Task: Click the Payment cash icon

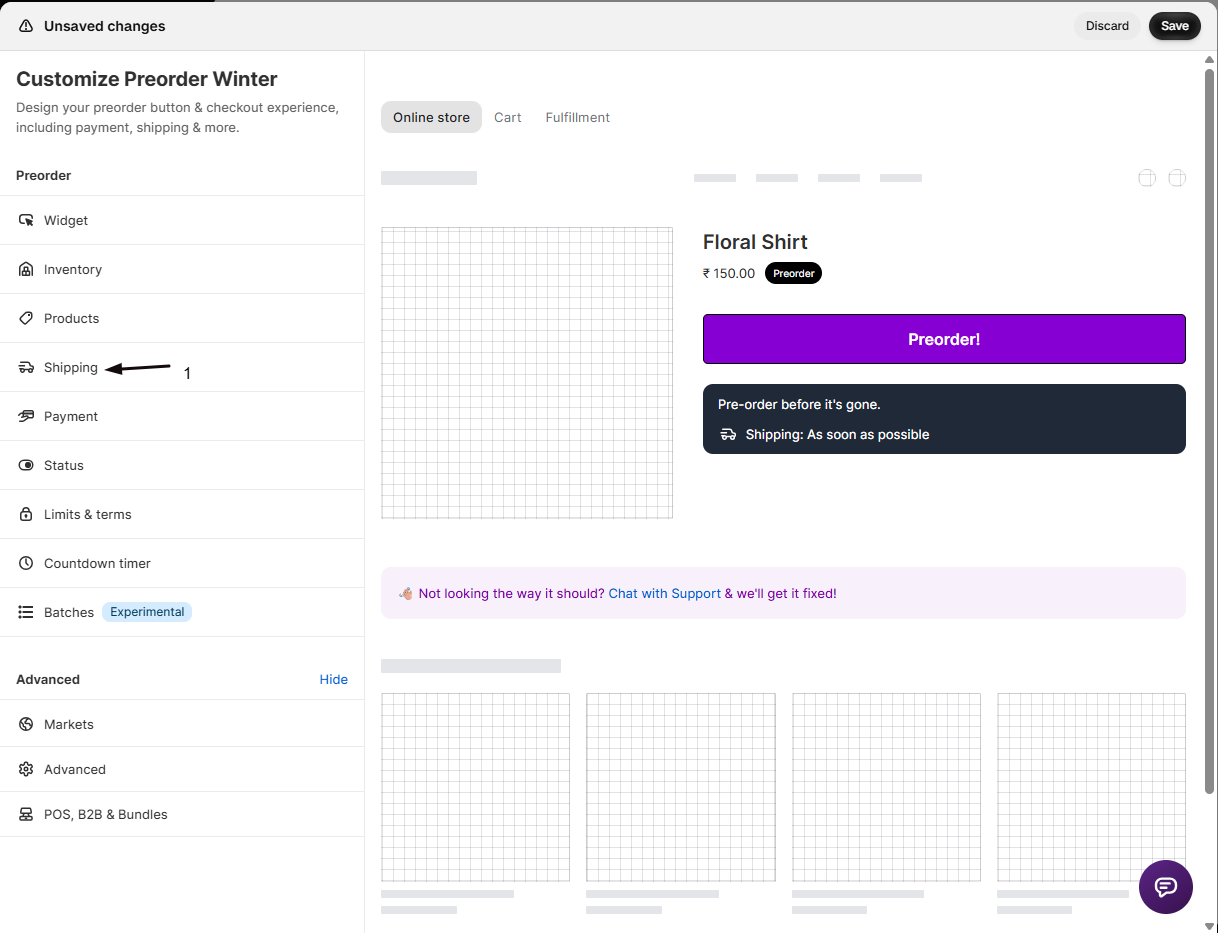Action: tap(26, 416)
